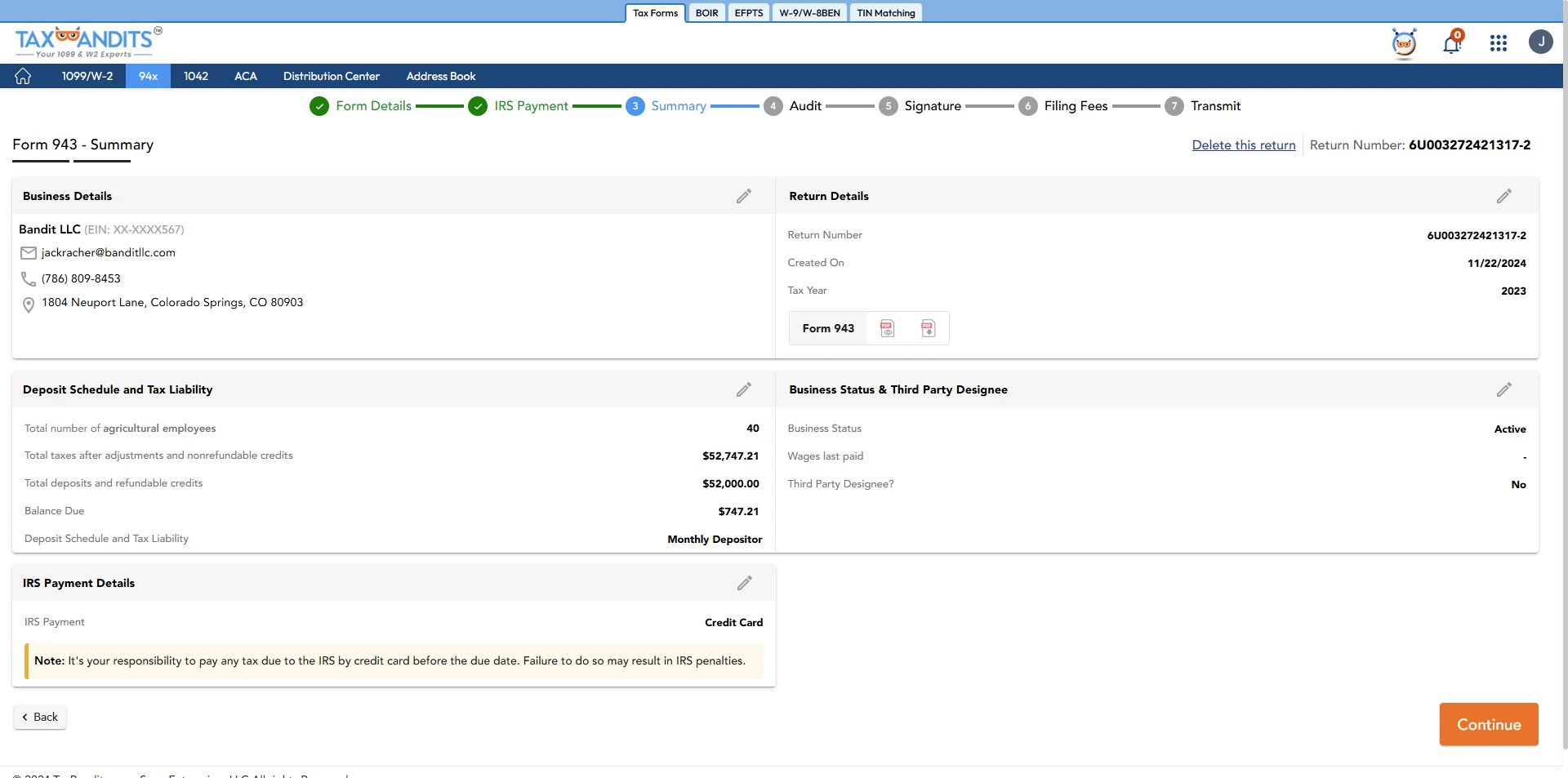Edit the Return Details section
Screen dimensions: 1568x778
pos(1505,196)
